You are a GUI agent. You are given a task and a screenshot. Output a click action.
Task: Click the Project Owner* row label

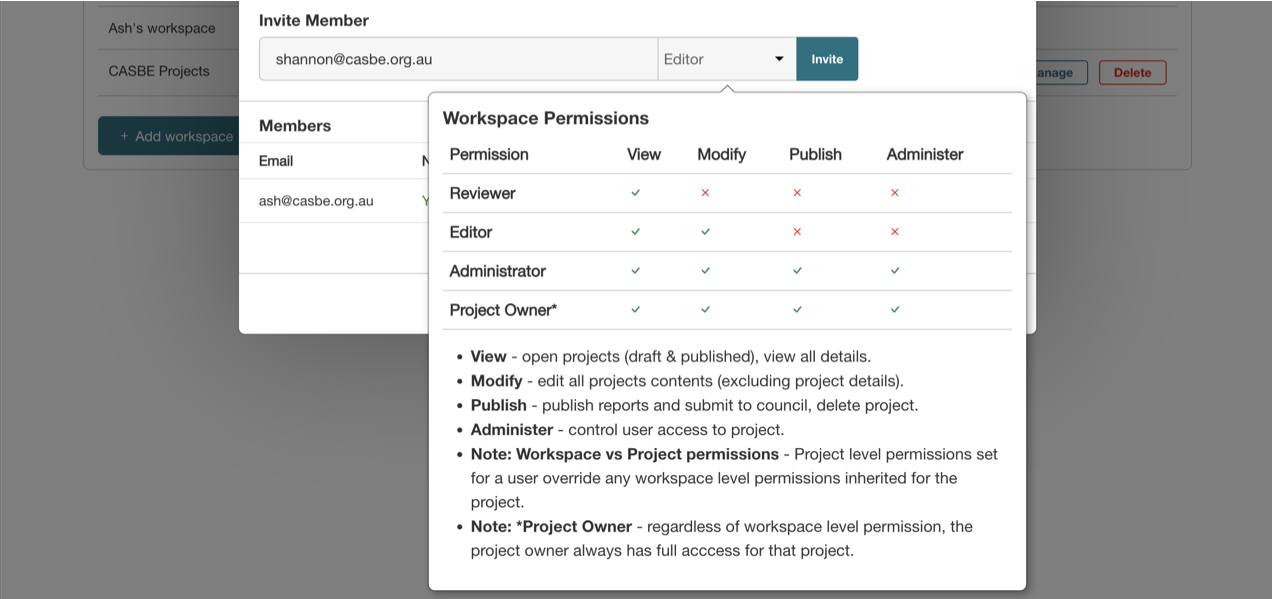503,310
